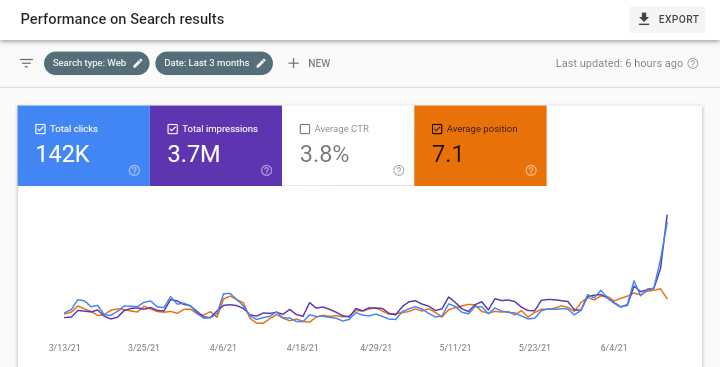The width and height of the screenshot is (720, 367).
Task: Open help icon on Average CTR card
Action: click(399, 171)
